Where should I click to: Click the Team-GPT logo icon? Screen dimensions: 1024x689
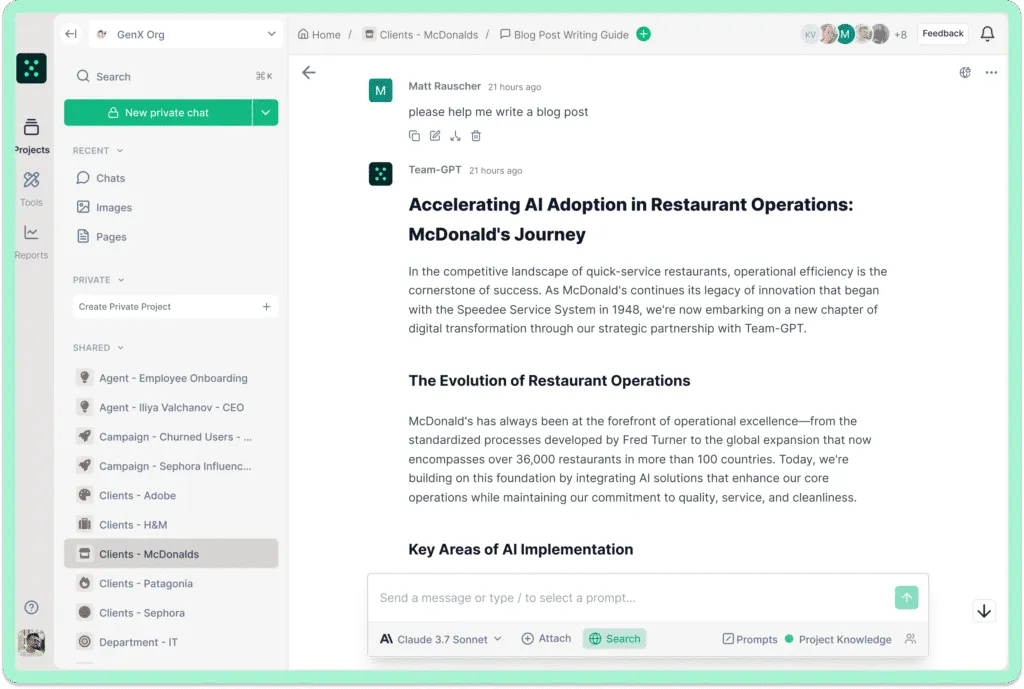(x=31, y=68)
